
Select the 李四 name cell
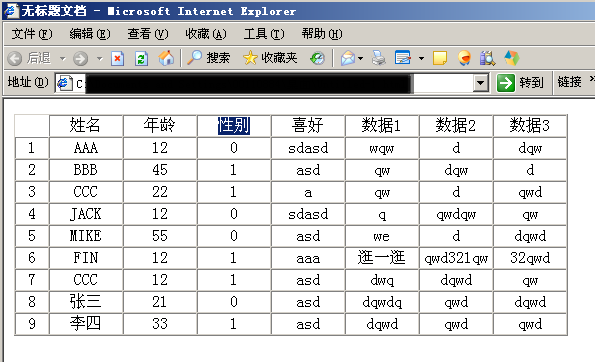pyautogui.click(x=86, y=324)
